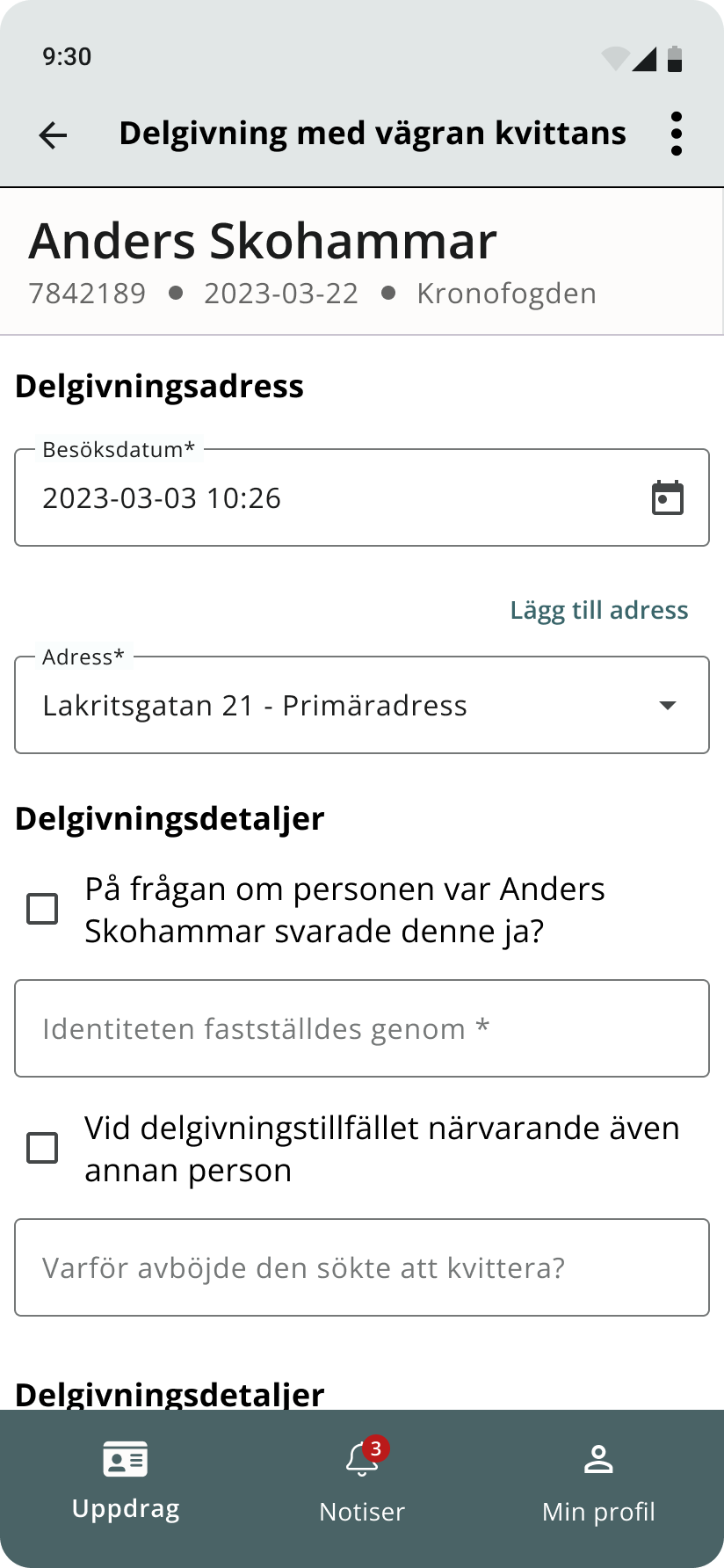Tap the Min profil person icon
The height and width of the screenshot is (1568, 724).
tap(598, 1460)
